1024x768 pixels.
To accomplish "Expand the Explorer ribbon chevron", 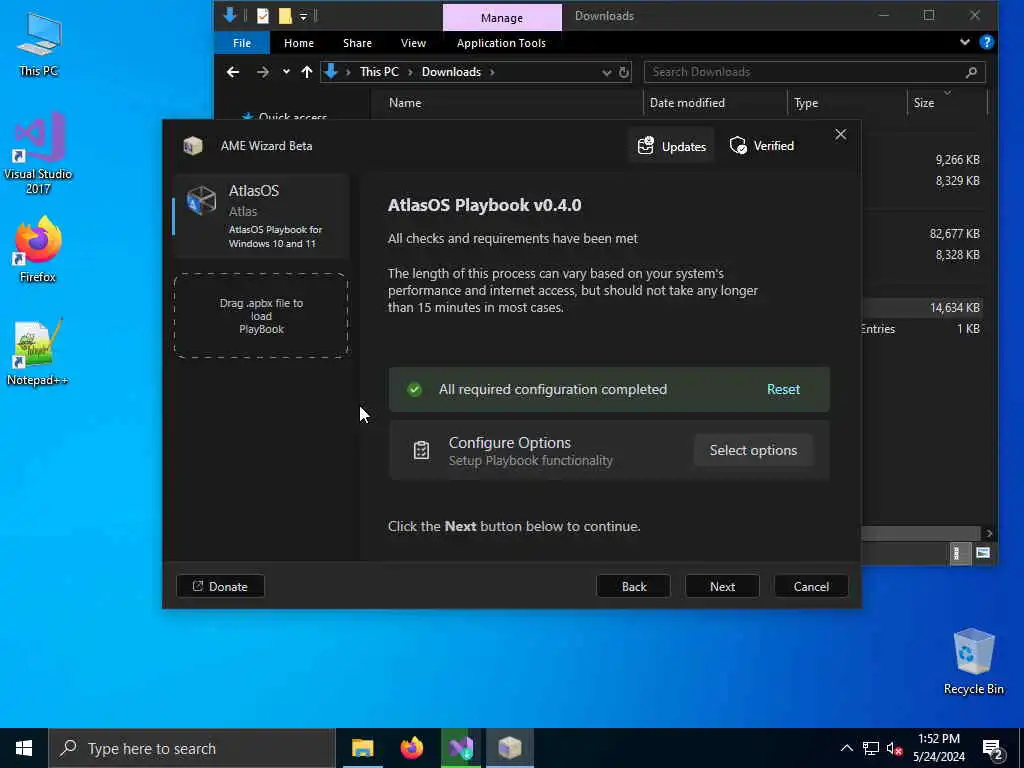I will [x=965, y=42].
